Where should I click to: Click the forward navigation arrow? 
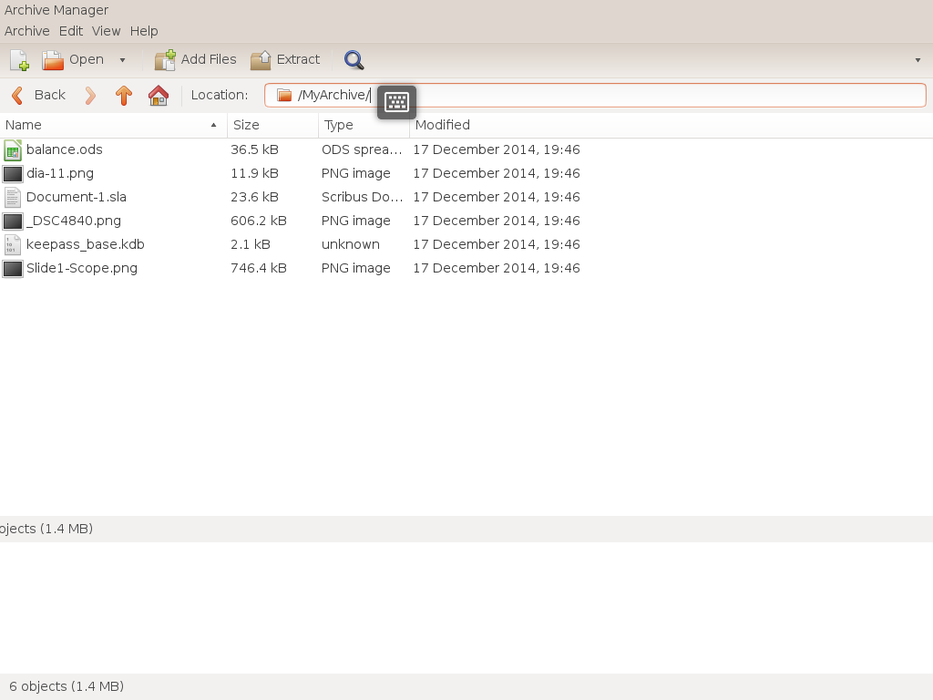91,95
